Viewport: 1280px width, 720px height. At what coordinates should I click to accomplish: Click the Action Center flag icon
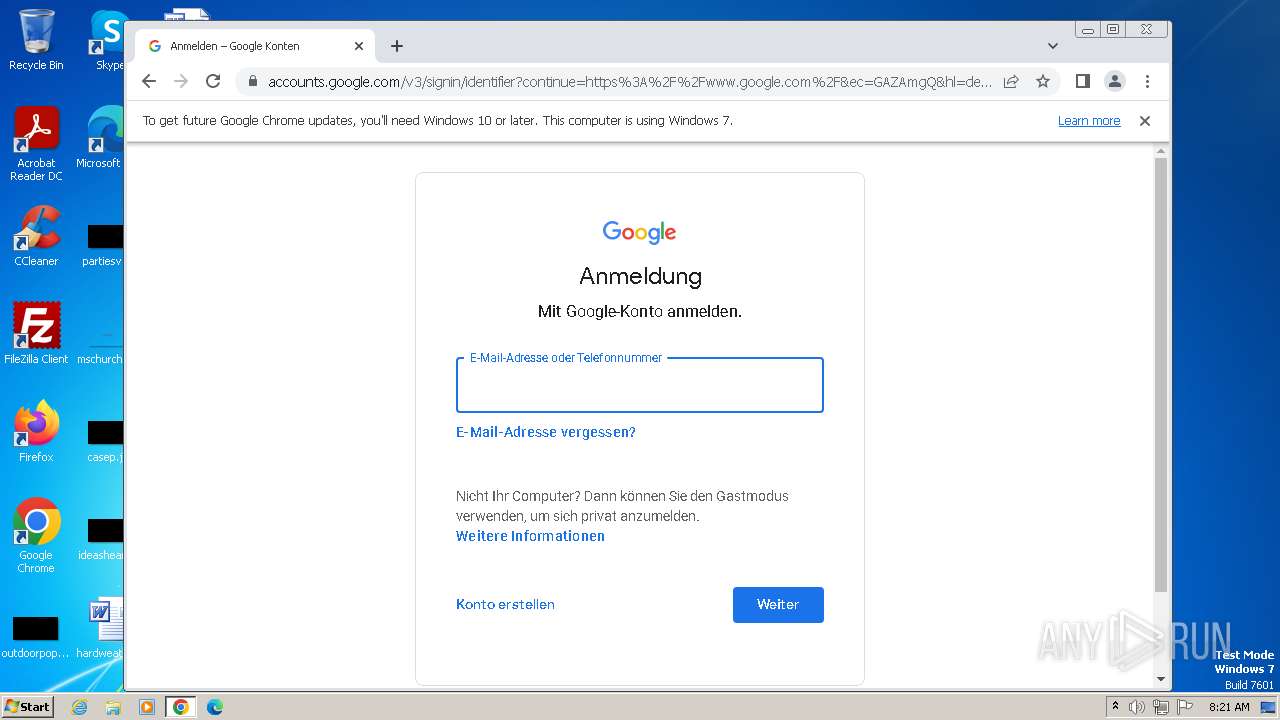point(1184,707)
